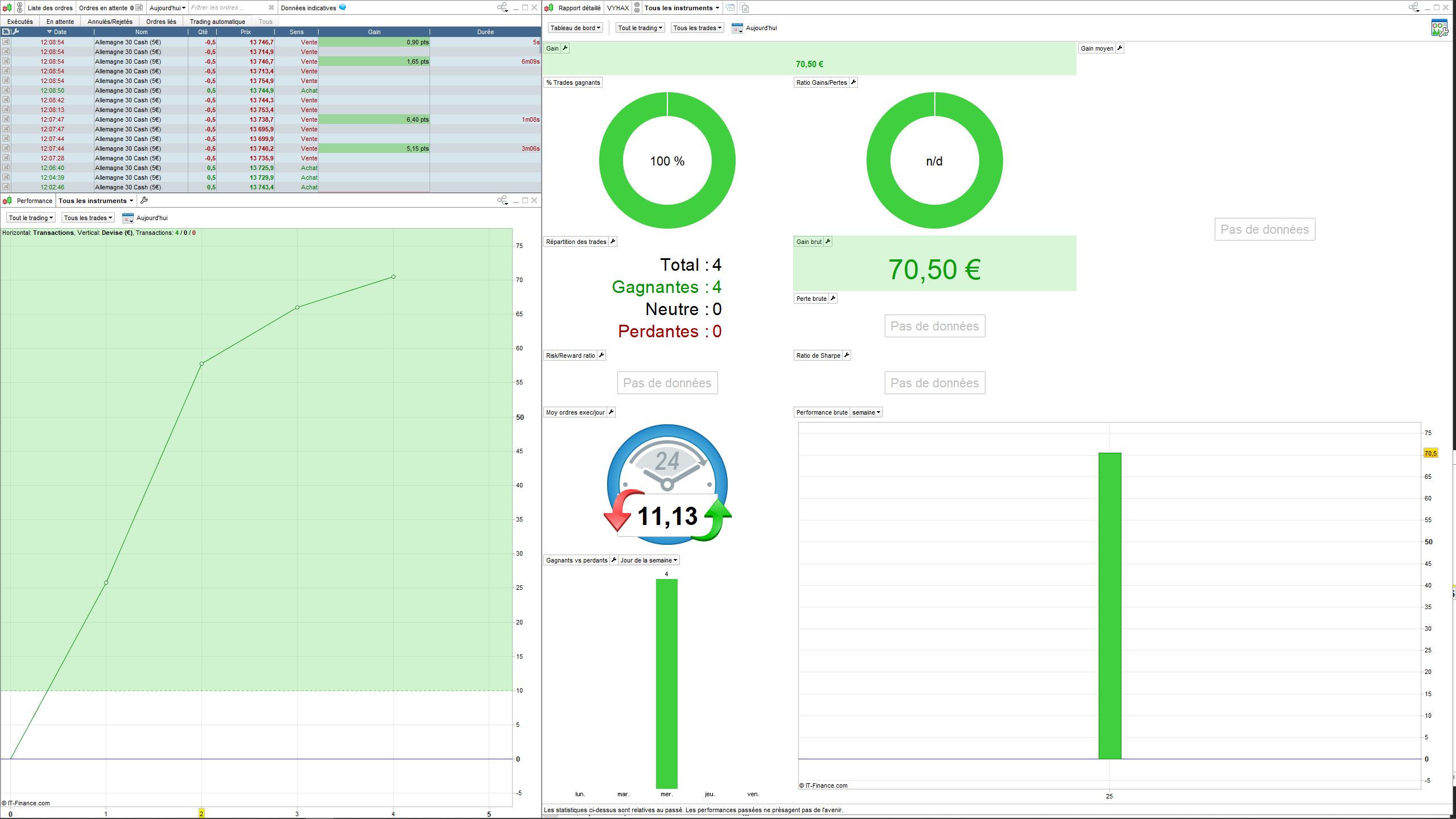Screen dimensions: 1456x819
Task: Open the Trading automatique tab
Action: pos(217,22)
